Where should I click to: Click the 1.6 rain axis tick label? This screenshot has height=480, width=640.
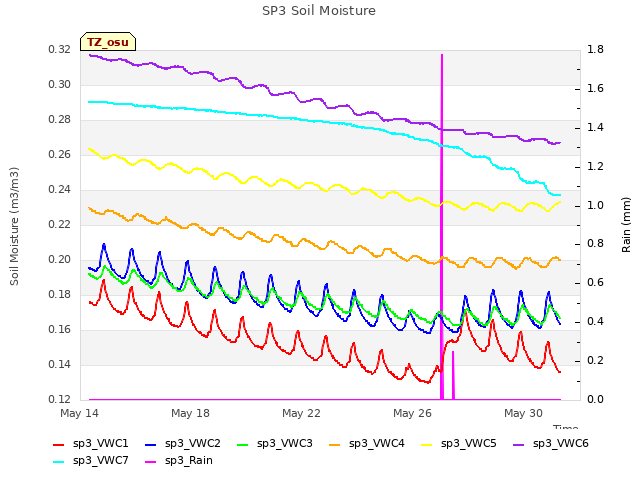[595, 89]
